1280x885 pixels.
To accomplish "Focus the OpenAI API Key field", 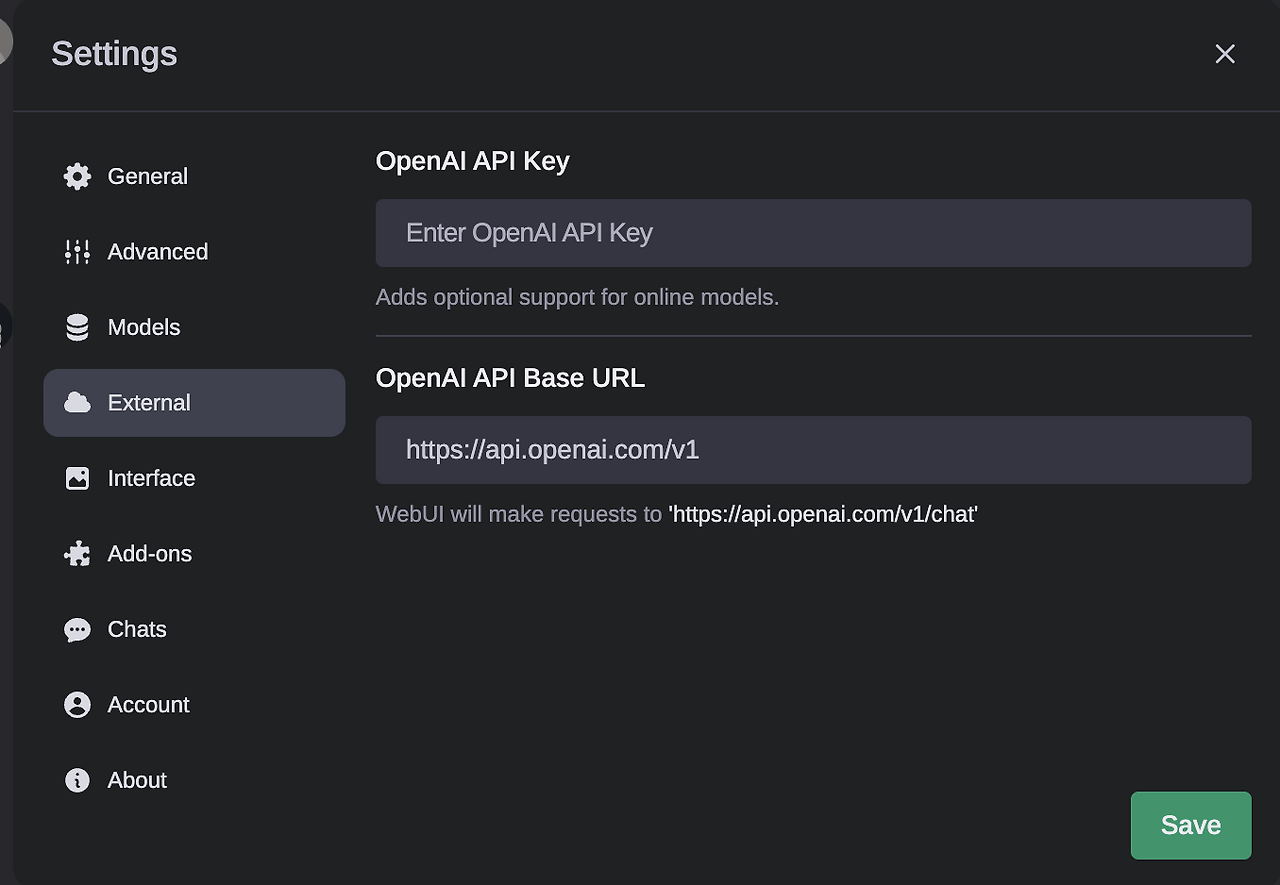I will point(812,233).
